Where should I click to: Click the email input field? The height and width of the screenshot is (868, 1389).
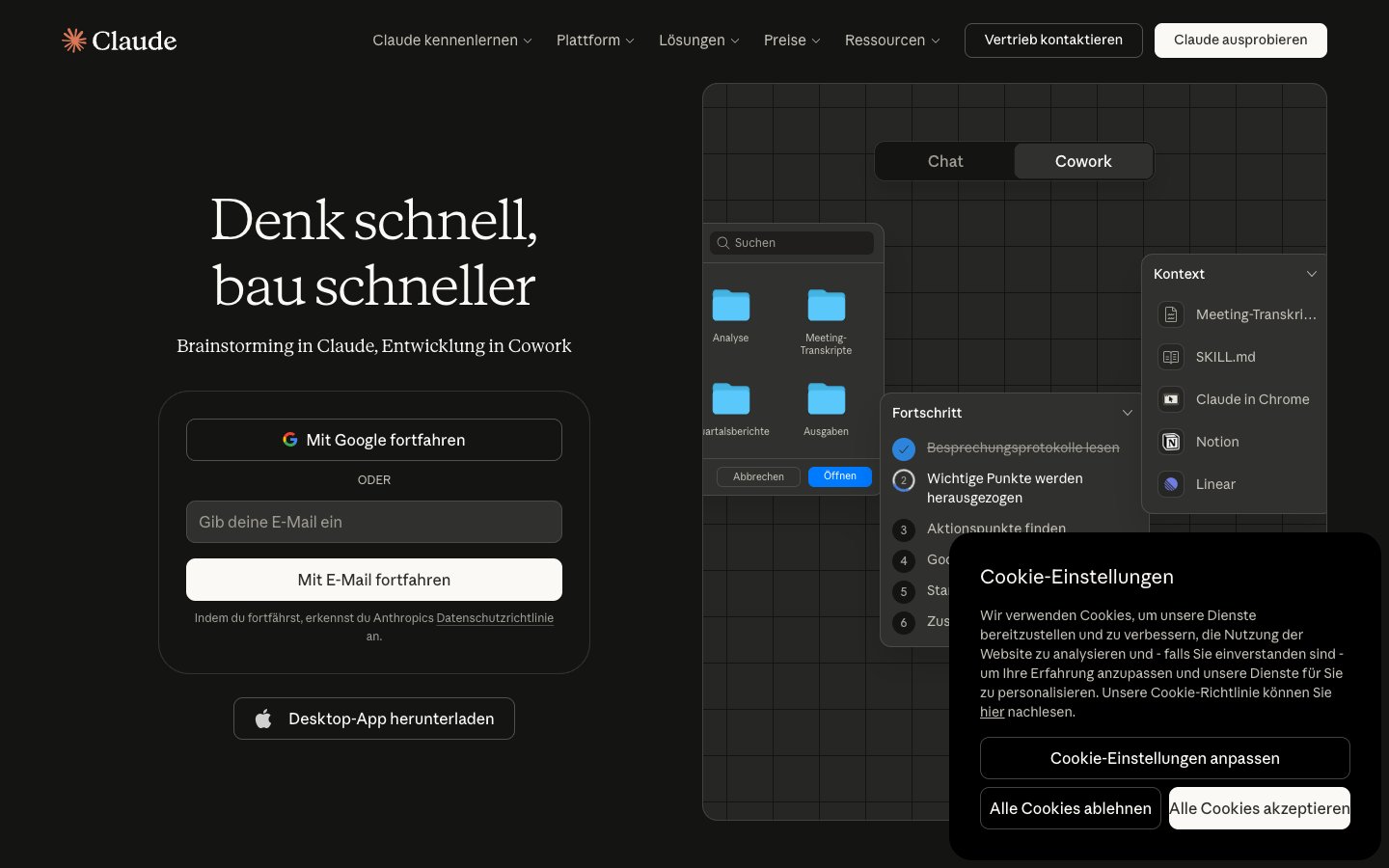(x=374, y=522)
